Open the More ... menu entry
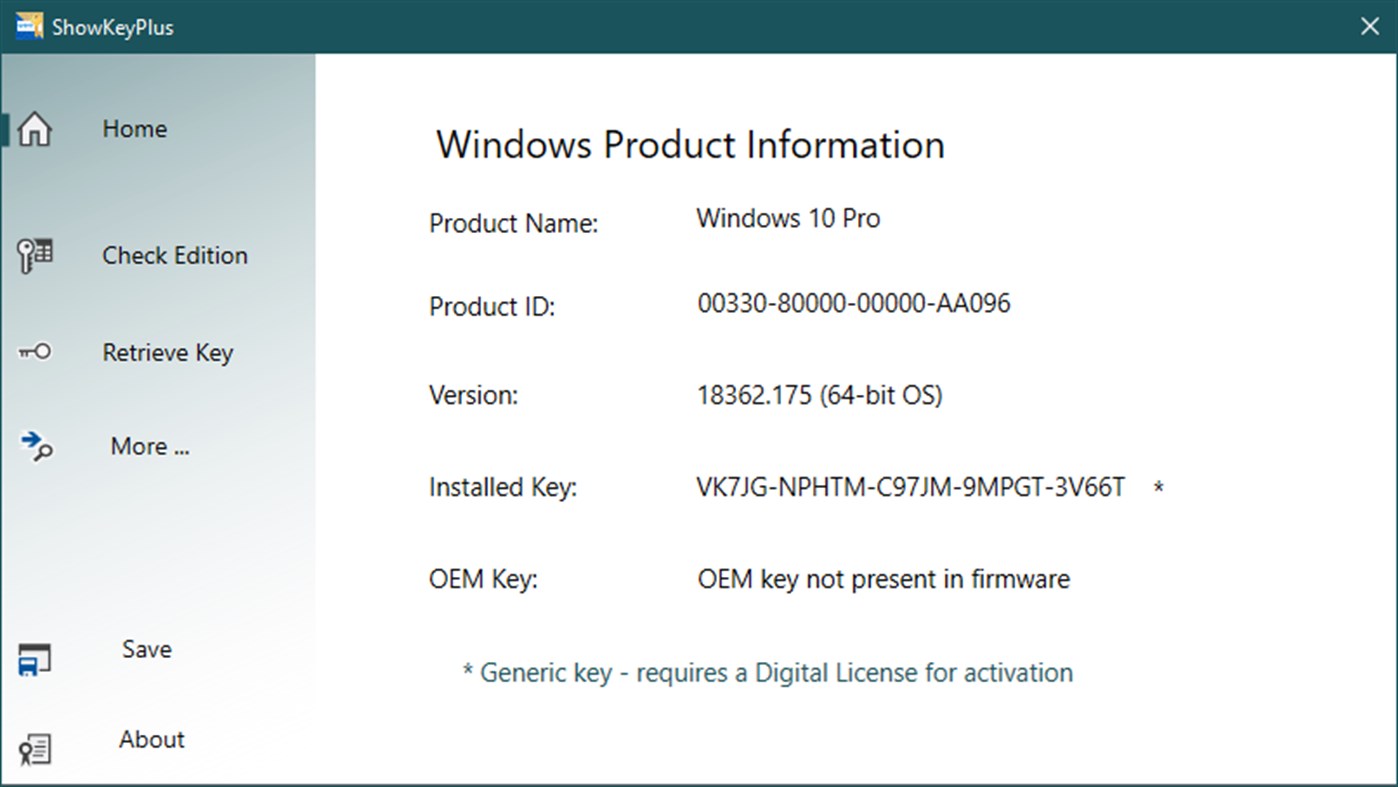 [149, 447]
